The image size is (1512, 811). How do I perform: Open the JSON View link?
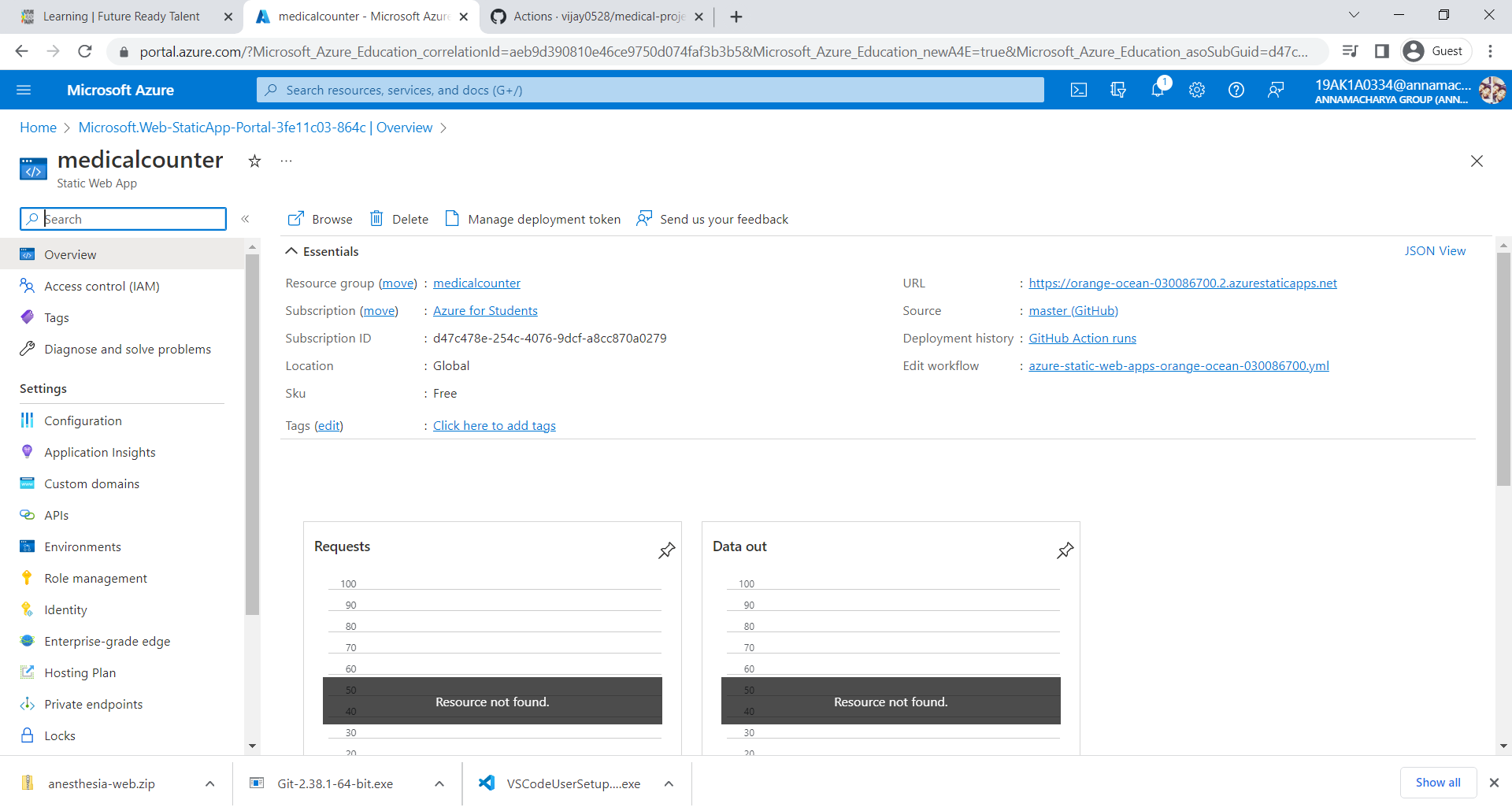(x=1435, y=250)
